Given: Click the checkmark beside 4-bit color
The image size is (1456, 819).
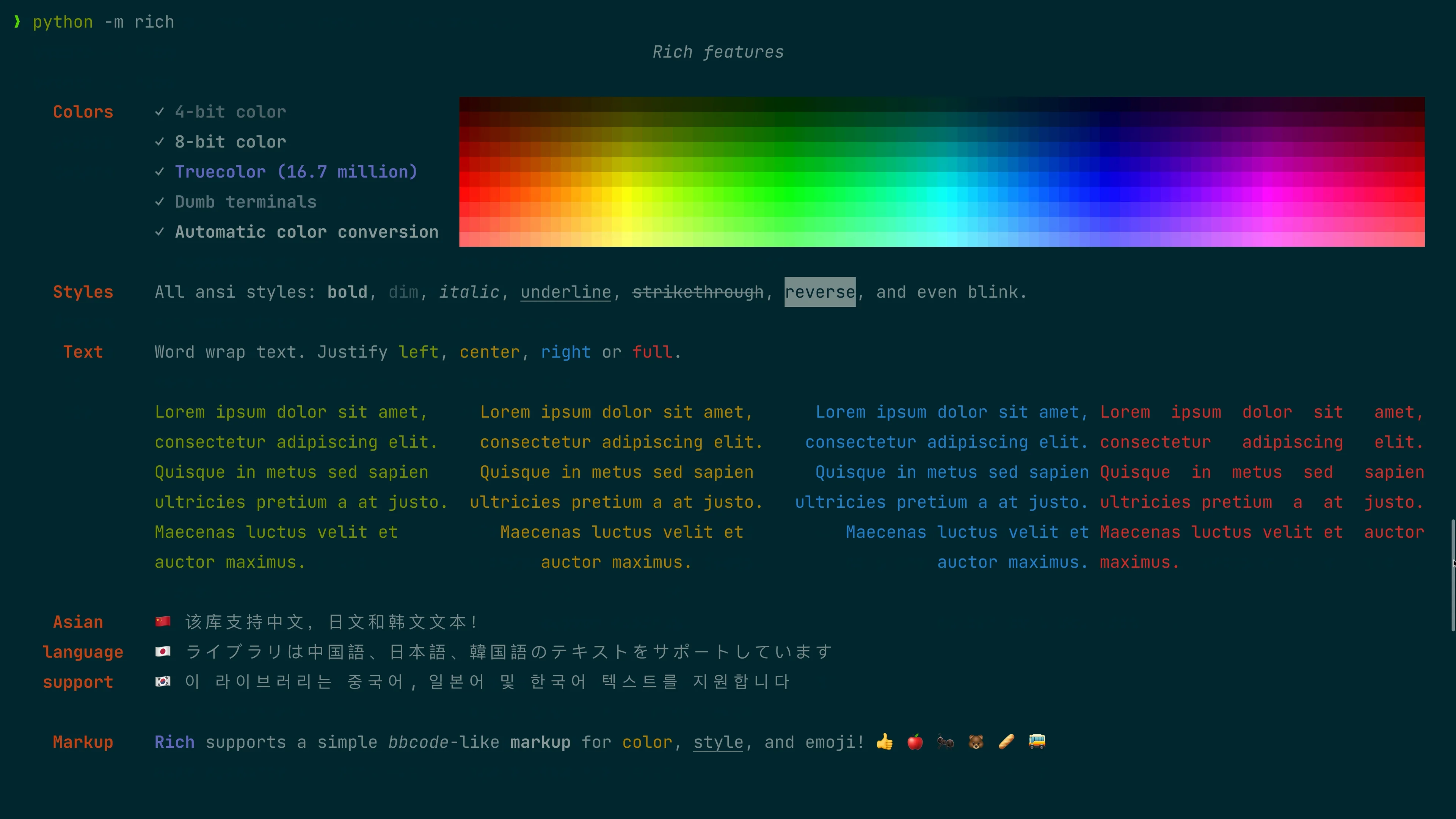Looking at the screenshot, I should [x=160, y=112].
